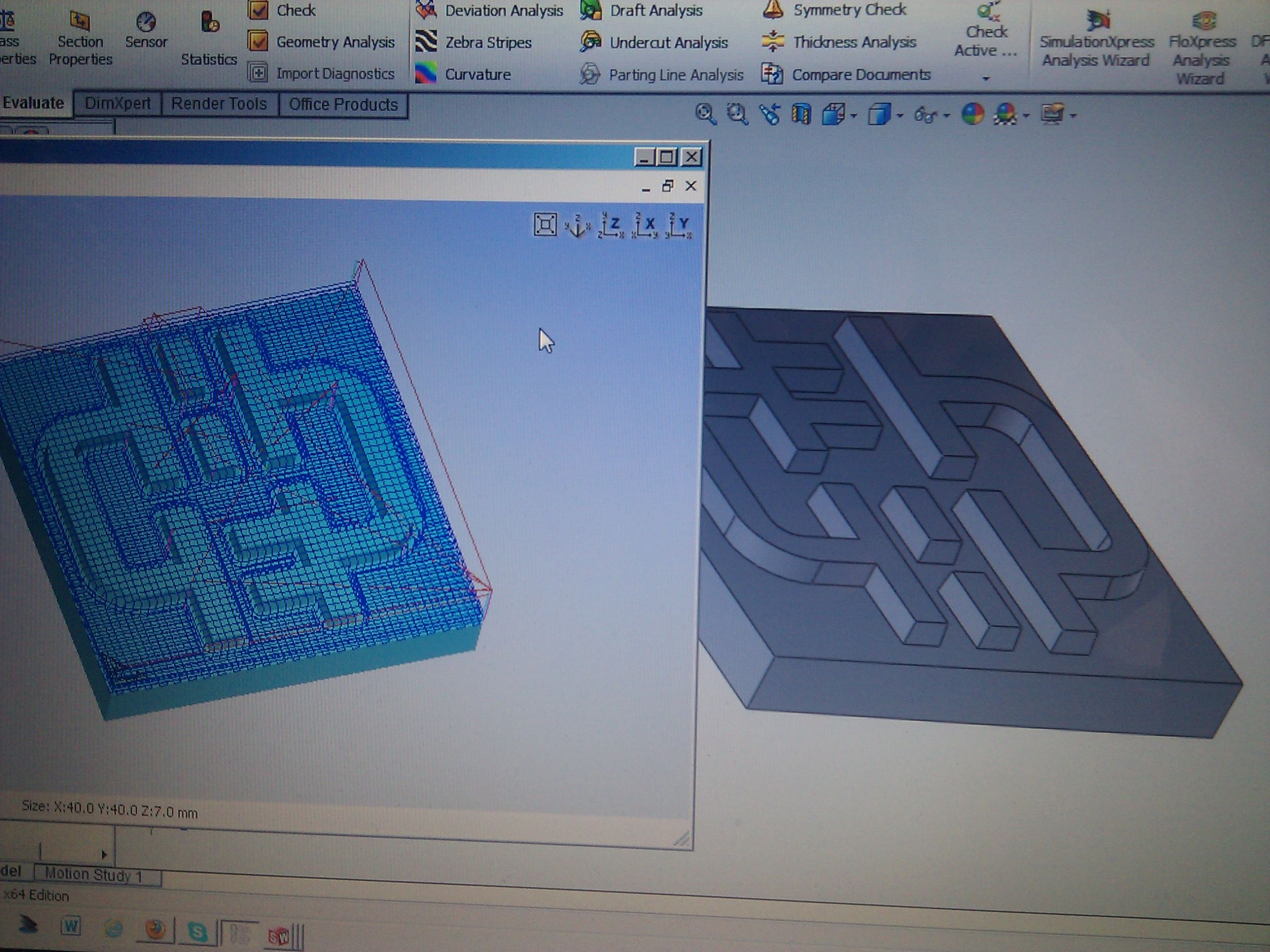Open the Office Products tab
Screen dimensions: 1270x952
point(343,105)
